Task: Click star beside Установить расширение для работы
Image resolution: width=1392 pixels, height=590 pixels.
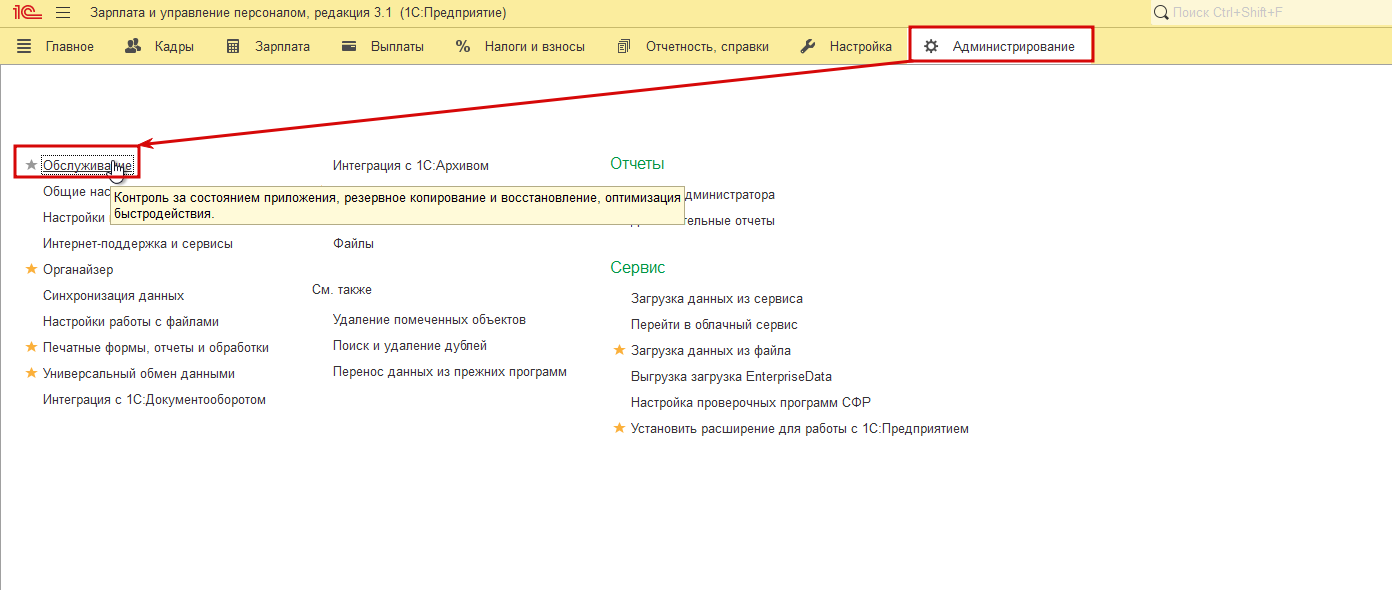Action: tap(619, 429)
